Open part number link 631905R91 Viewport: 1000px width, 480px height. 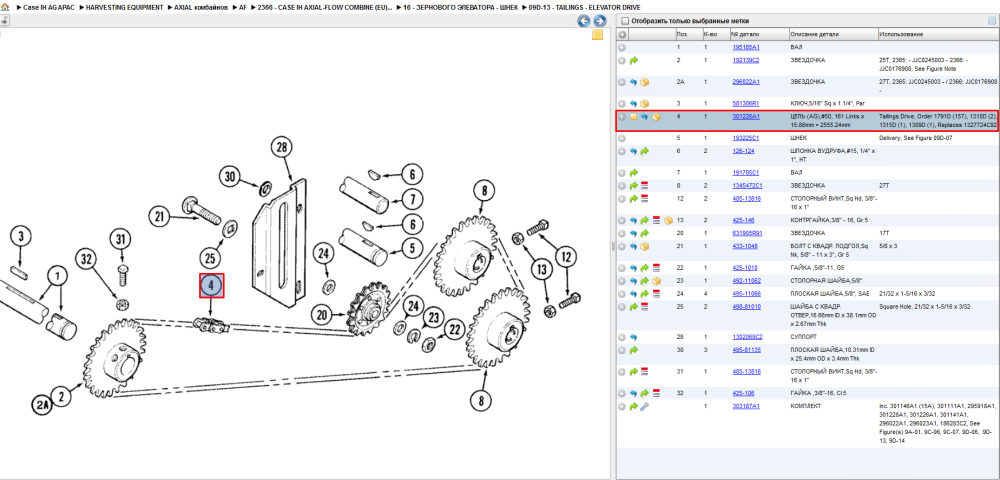746,233
